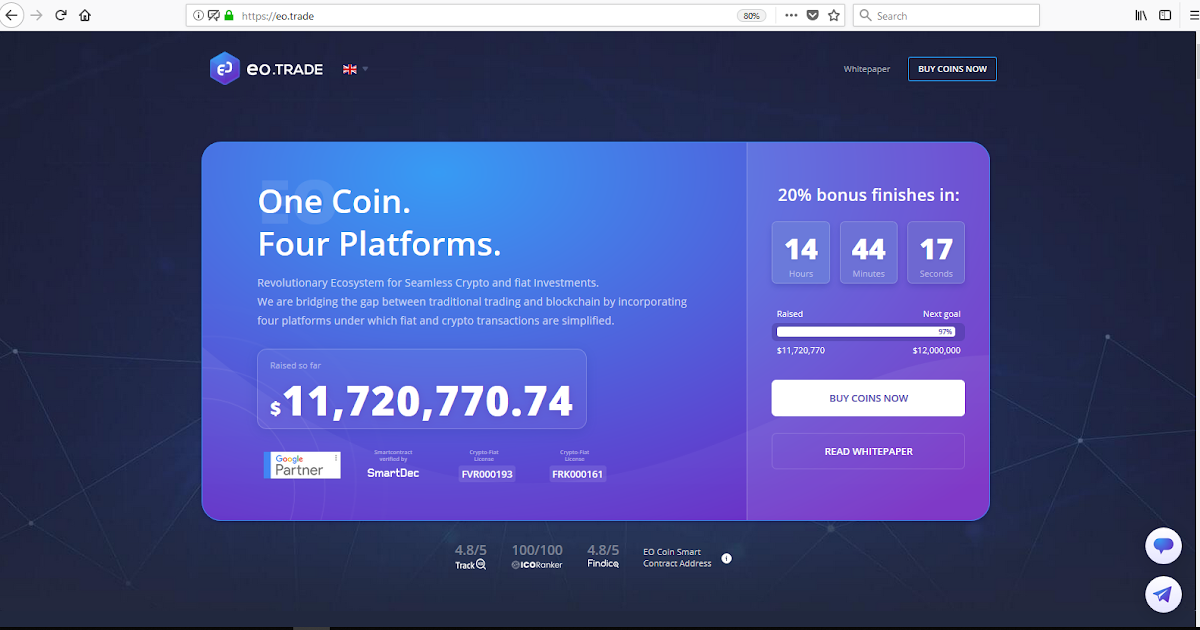The image size is (1200, 630).
Task: Click the SmartDec verification badge
Action: [393, 465]
